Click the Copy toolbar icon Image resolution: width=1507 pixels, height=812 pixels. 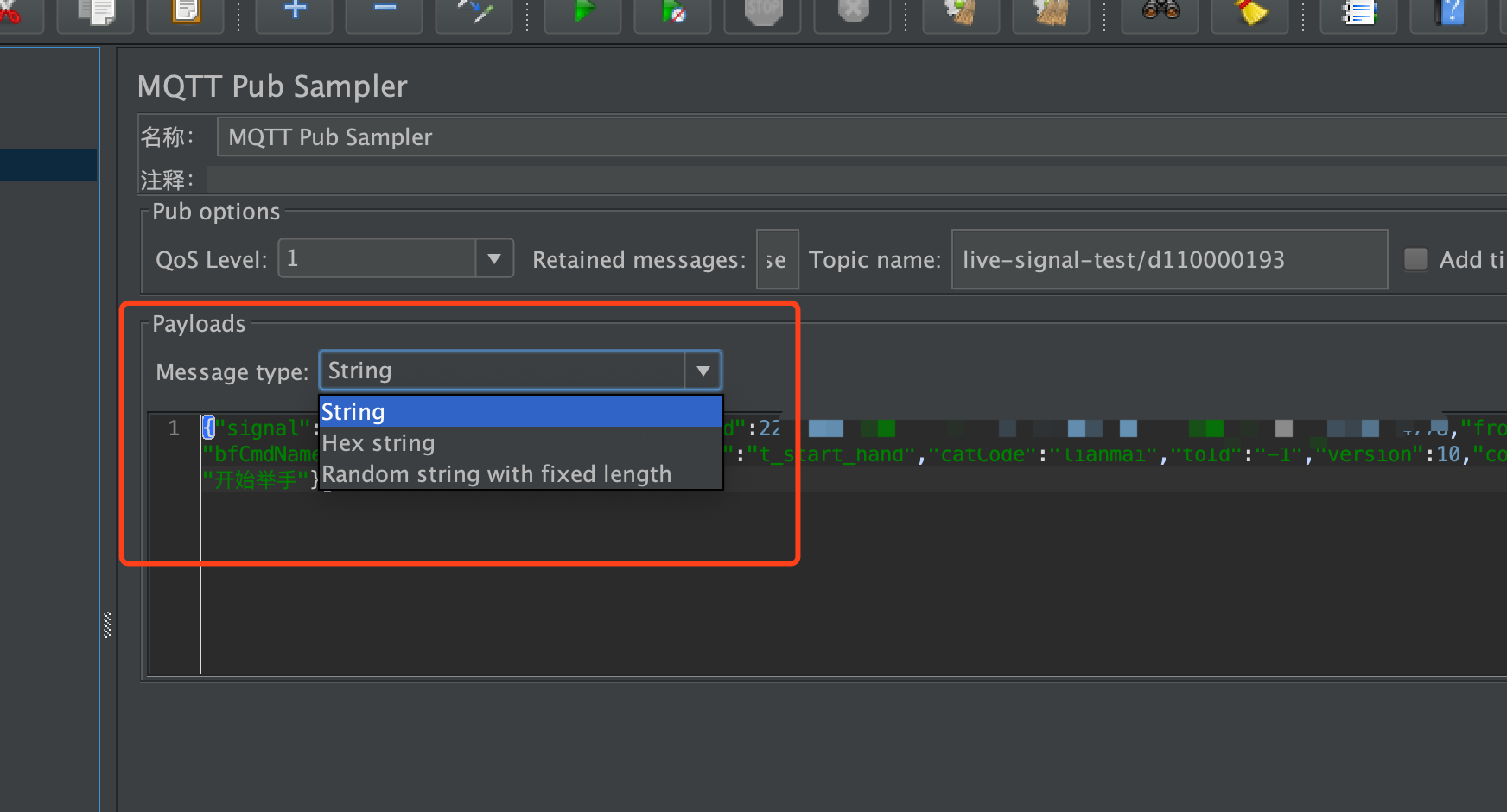[95, 12]
